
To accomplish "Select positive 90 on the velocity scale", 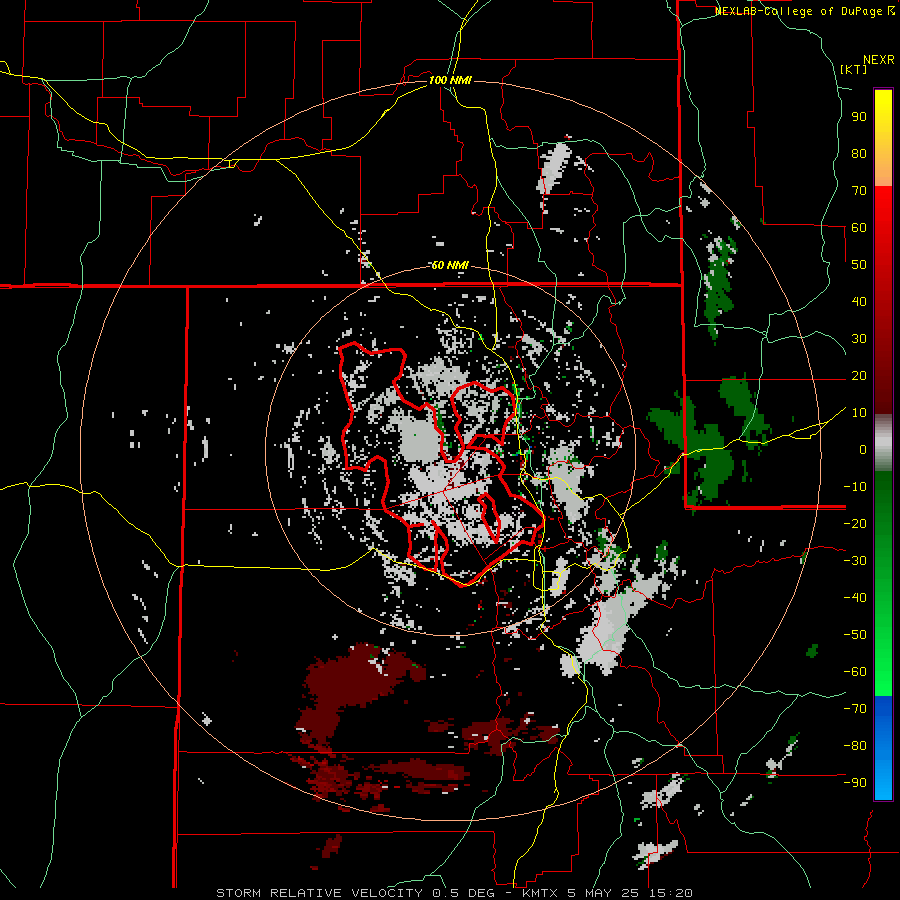I will click(x=859, y=117).
